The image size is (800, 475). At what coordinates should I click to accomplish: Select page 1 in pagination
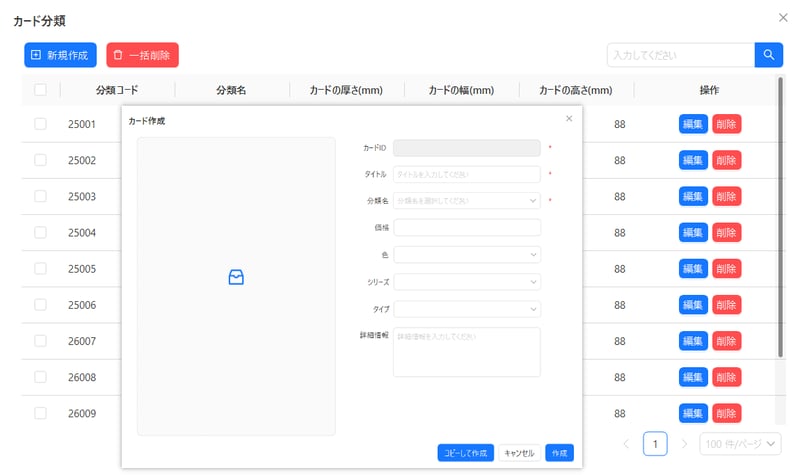(655, 443)
